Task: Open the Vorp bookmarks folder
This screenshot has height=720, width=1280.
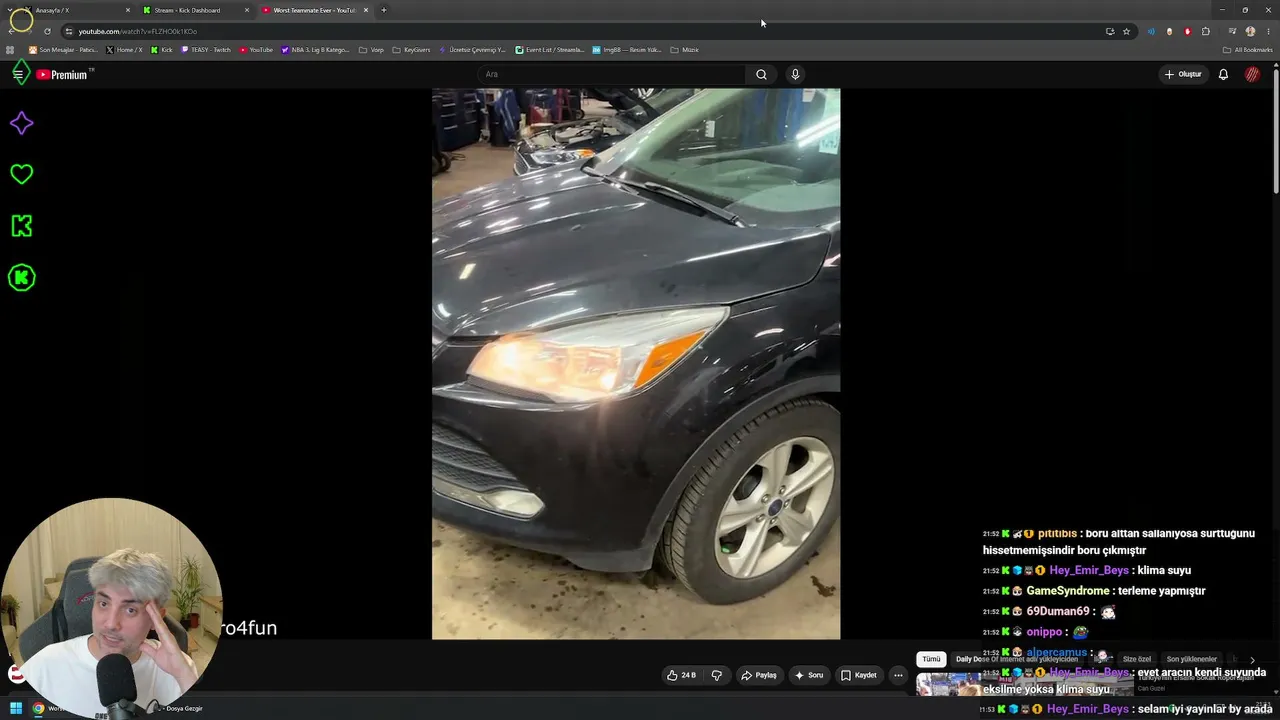Action: pos(371,49)
